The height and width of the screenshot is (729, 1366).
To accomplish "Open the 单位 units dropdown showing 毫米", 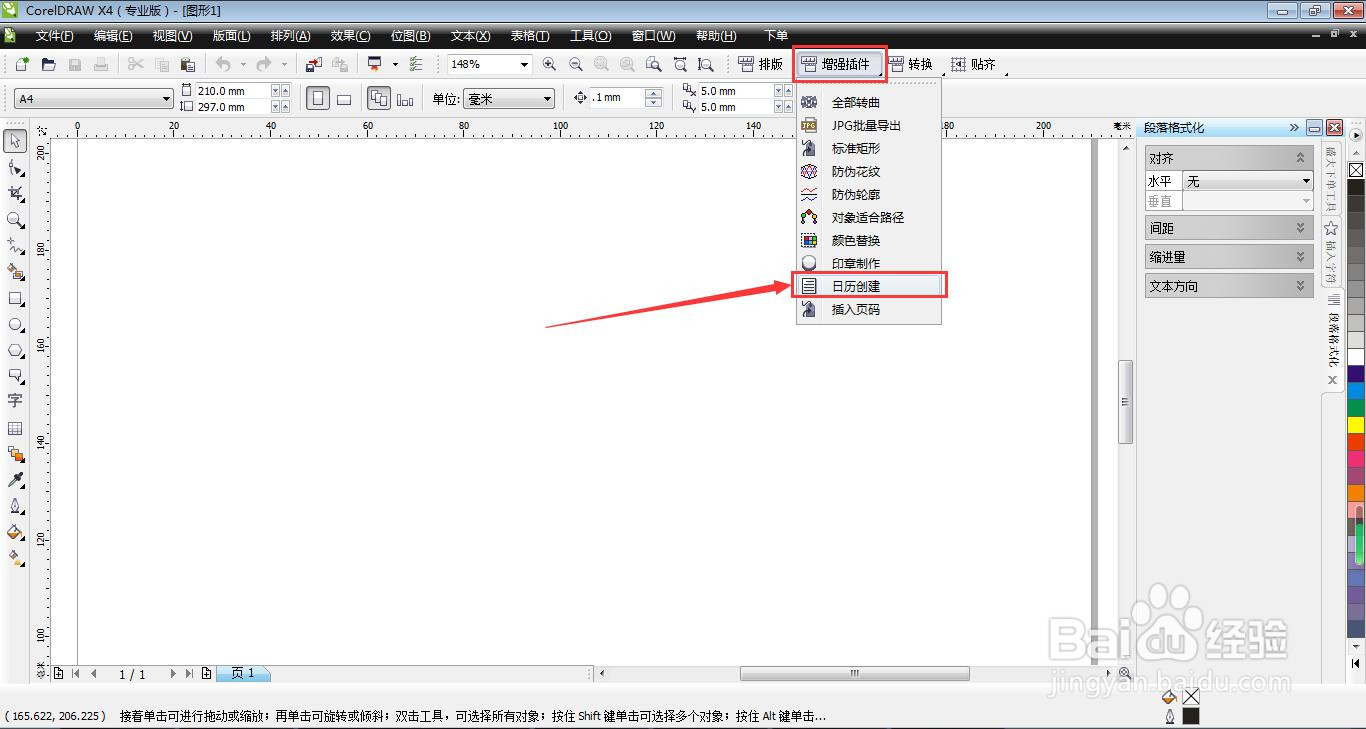I will pos(546,98).
